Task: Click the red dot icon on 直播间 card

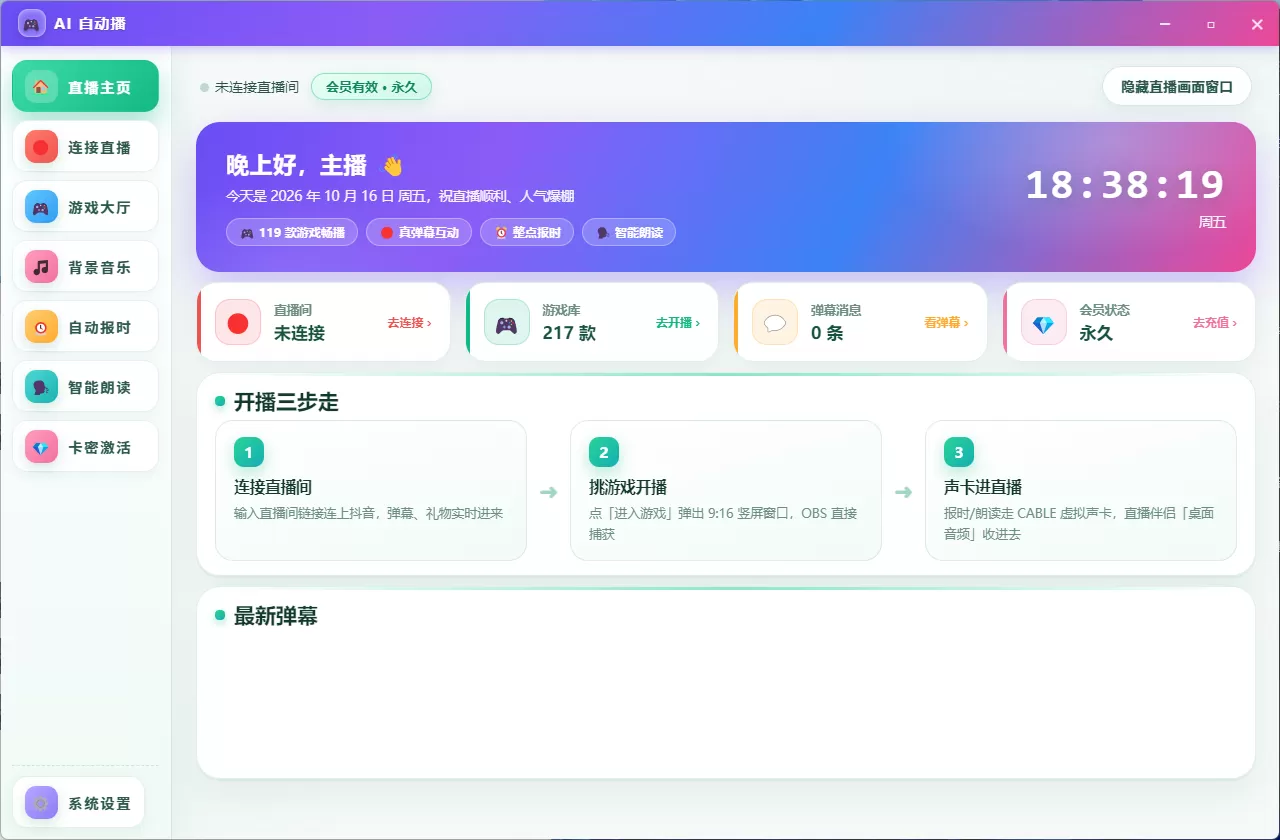Action: point(238,322)
